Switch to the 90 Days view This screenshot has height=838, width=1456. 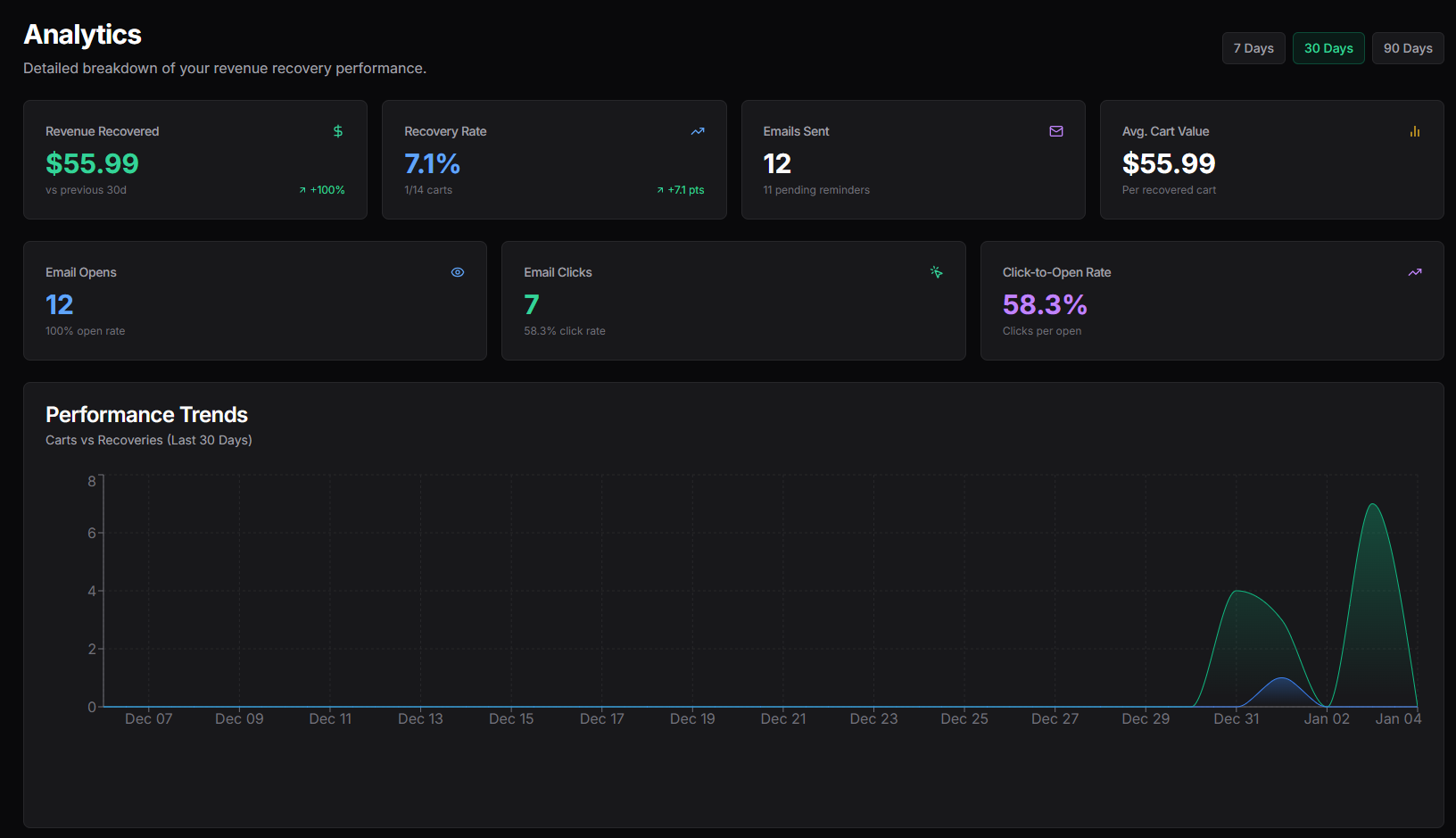coord(1407,47)
